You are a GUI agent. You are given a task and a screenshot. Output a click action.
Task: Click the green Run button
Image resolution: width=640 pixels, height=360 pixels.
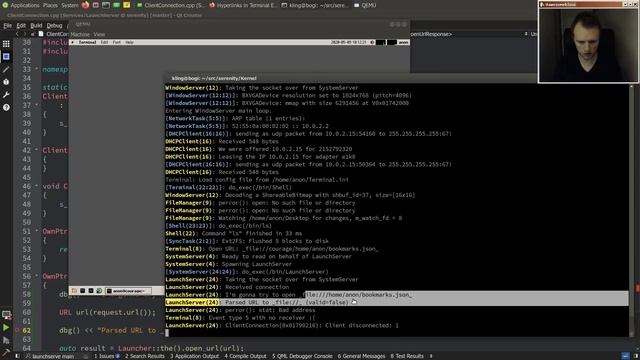pos(6,327)
